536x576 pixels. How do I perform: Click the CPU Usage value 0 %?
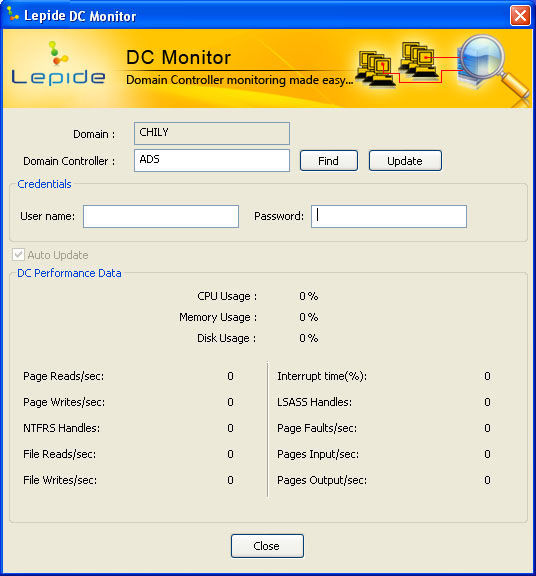coord(308,296)
